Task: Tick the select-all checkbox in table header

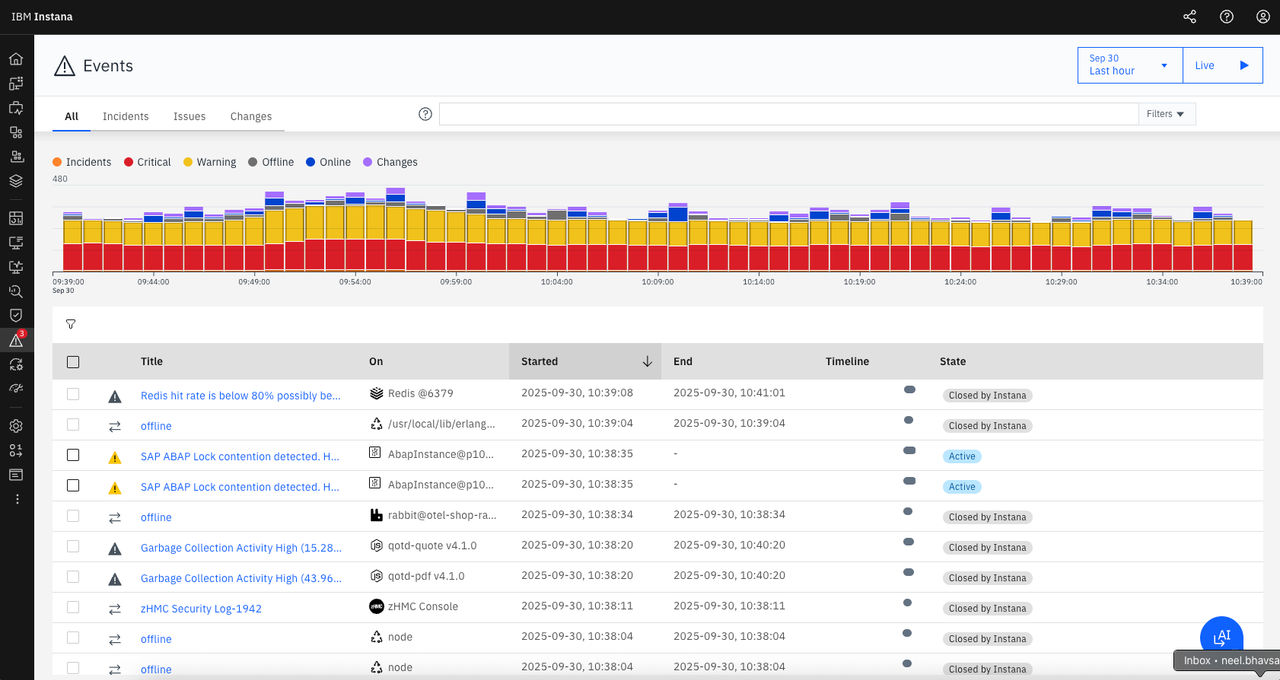Action: pos(73,362)
